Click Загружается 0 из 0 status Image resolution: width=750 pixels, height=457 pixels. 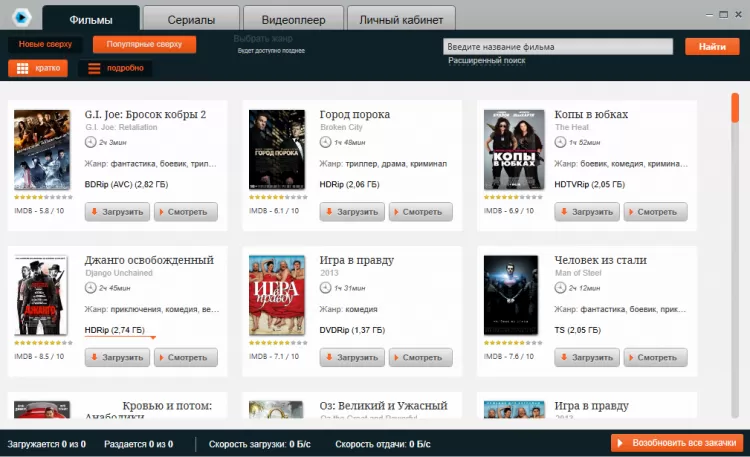click(46, 444)
